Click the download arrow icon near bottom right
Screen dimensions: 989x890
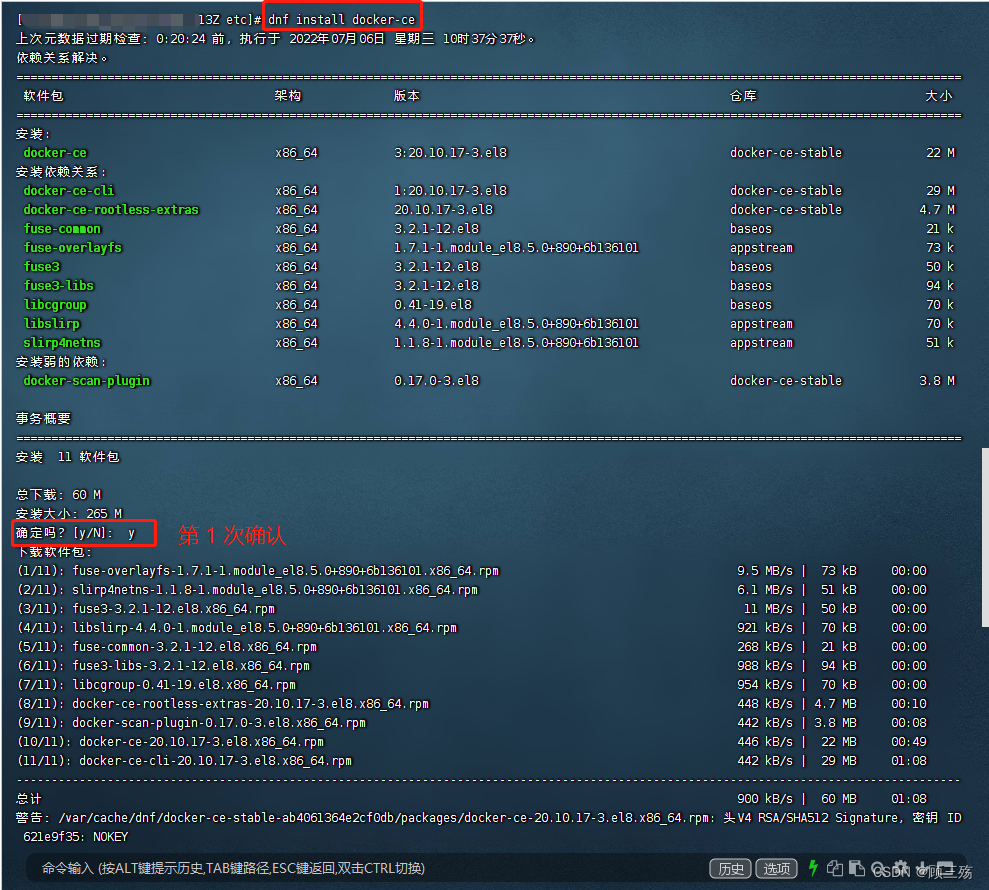click(x=923, y=868)
